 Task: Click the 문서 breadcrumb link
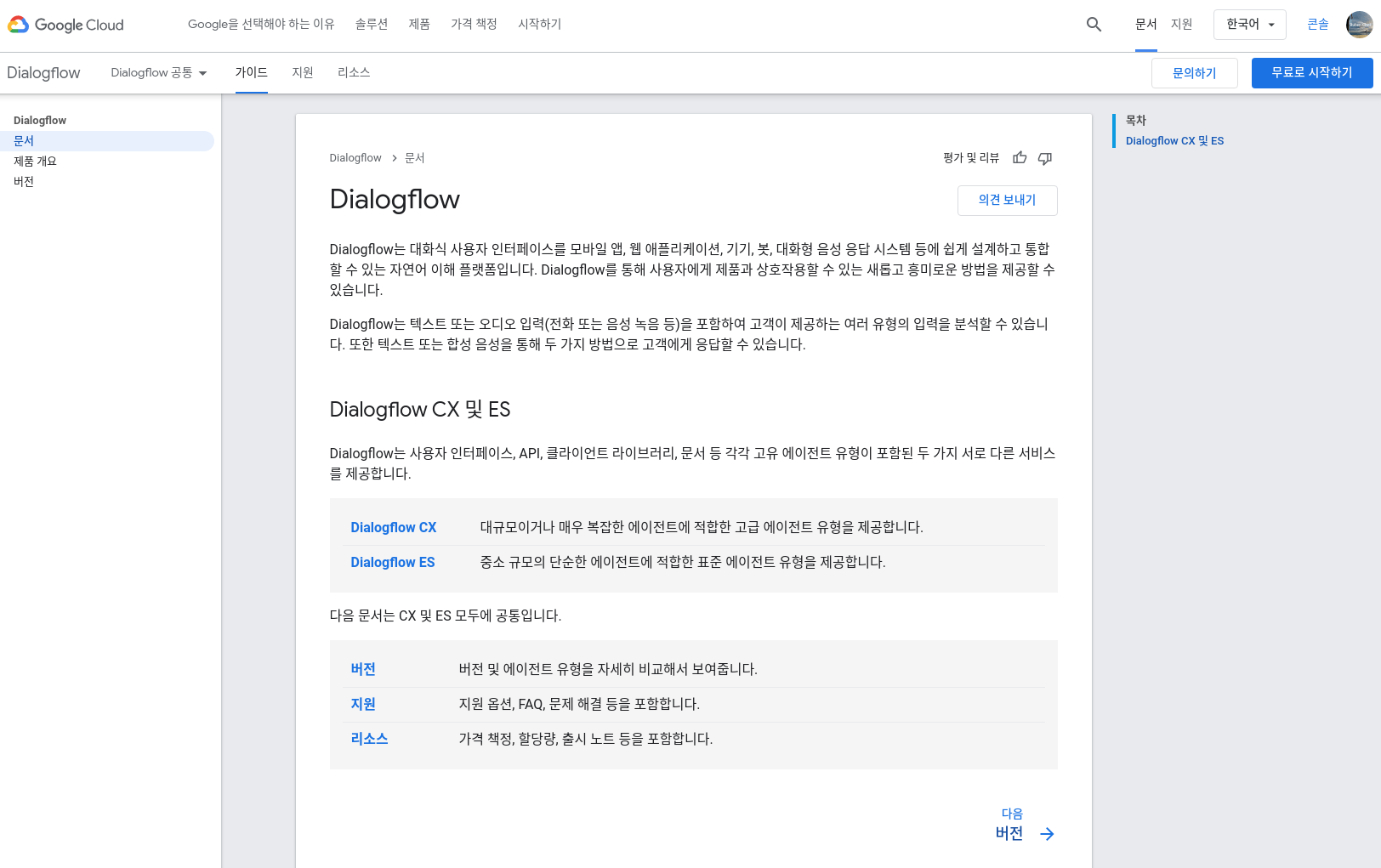(414, 158)
